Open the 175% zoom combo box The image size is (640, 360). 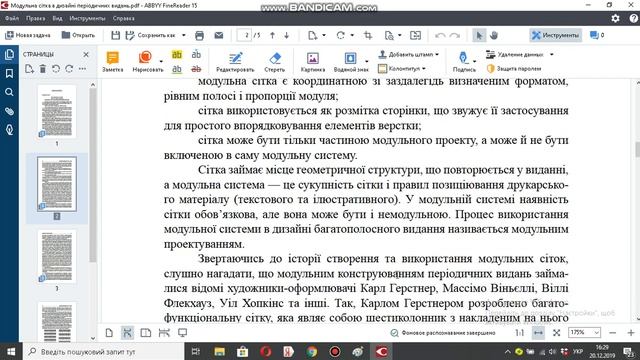[584, 333]
